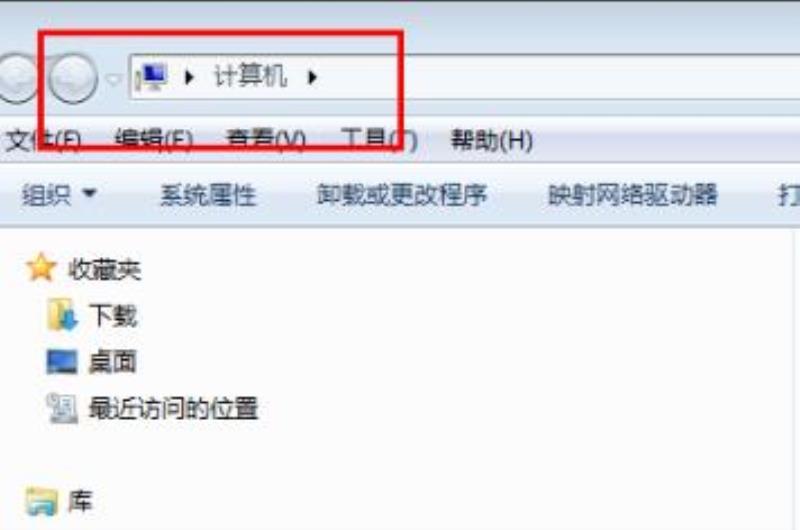
Task: Click 映射网络驱动器 toolbar button
Action: pos(633,194)
